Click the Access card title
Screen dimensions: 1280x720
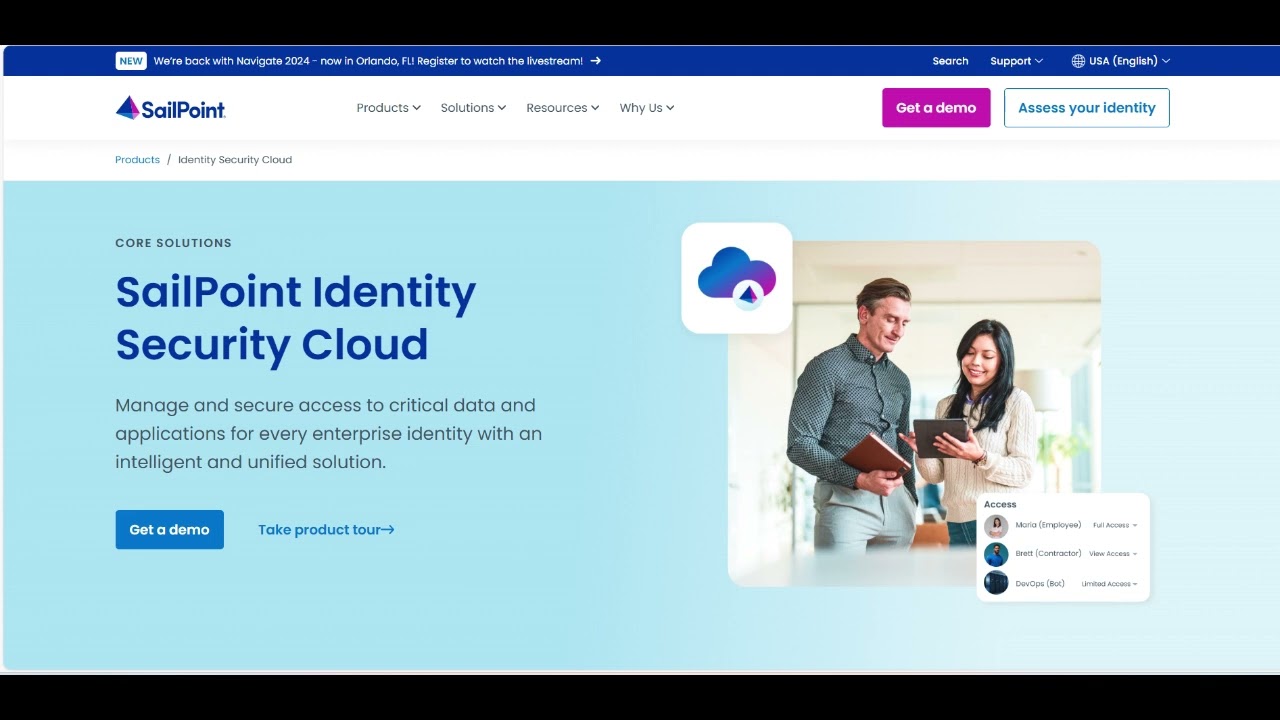(1000, 505)
